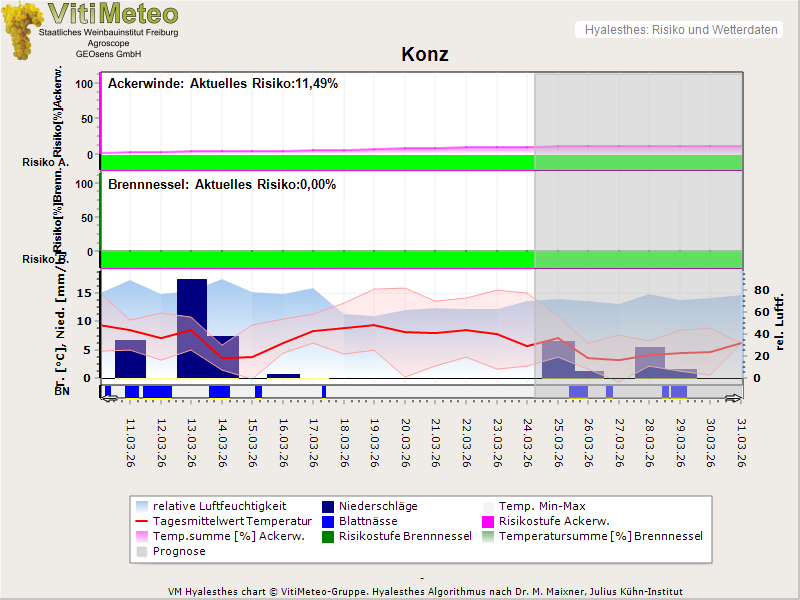This screenshot has height=600, width=800.
Task: Click the Temp. Min-Max legend entry
Action: [540, 506]
